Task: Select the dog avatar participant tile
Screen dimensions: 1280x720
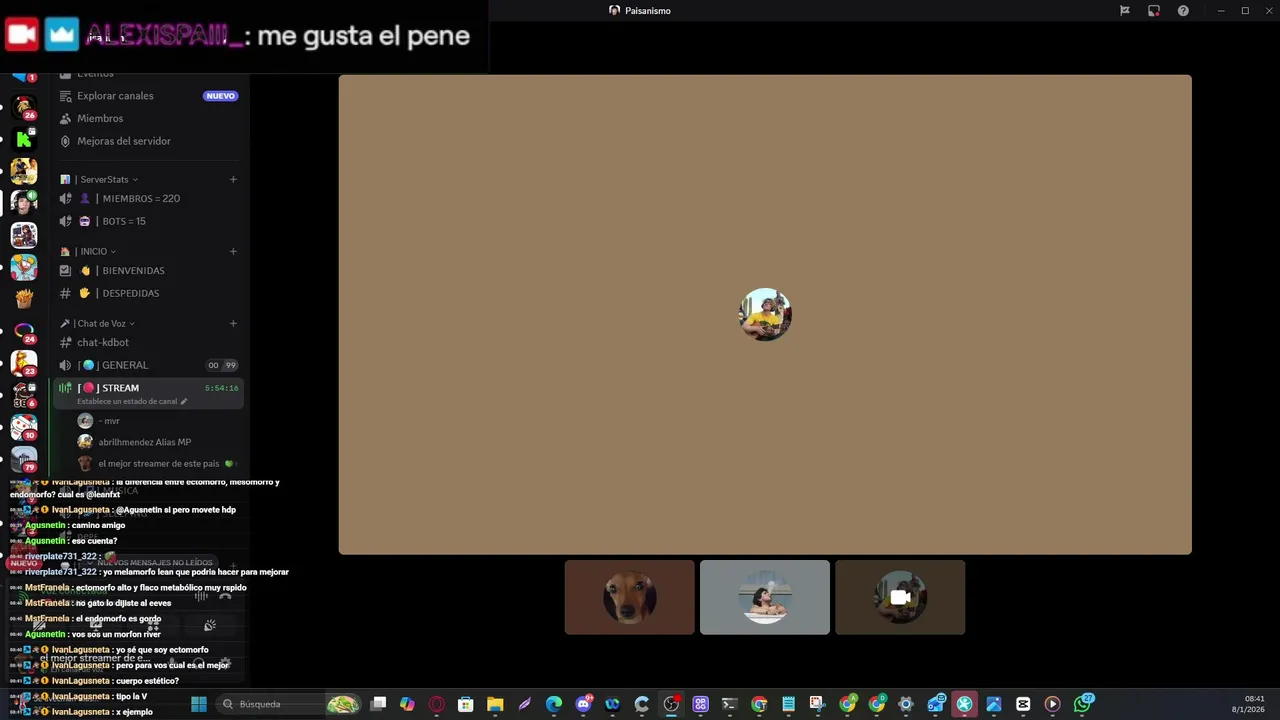Action: click(x=630, y=597)
